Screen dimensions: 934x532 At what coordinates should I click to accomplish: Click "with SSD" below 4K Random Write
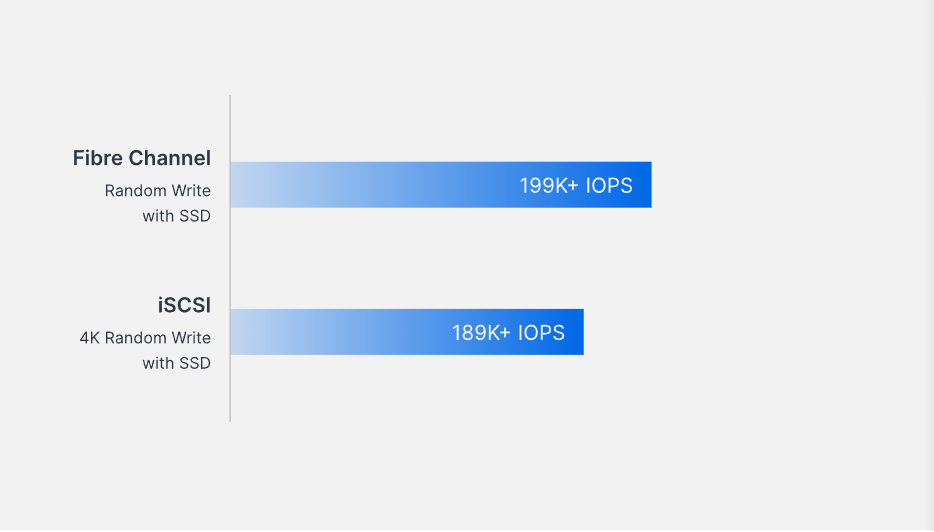(x=176, y=363)
